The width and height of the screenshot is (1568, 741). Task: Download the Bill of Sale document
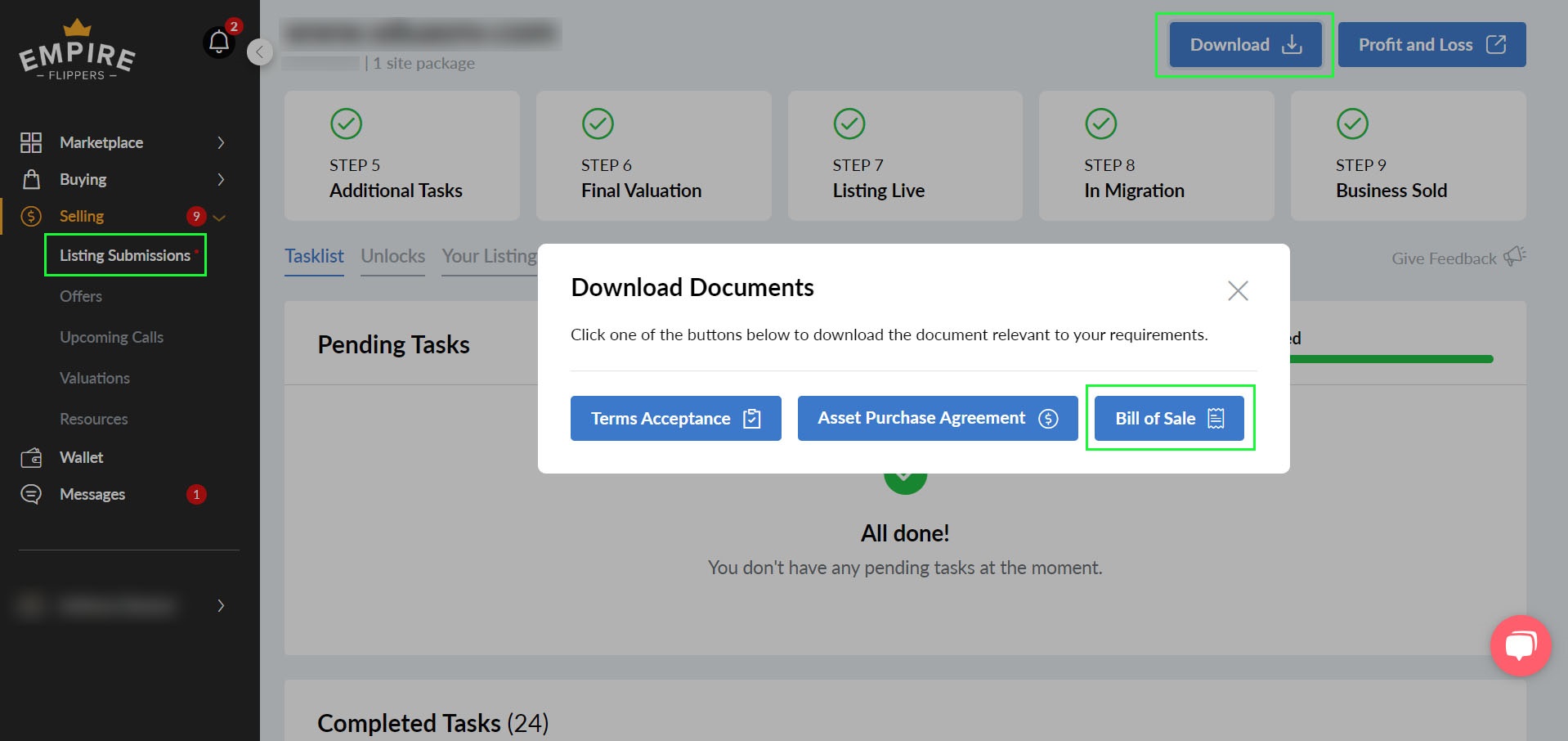click(1168, 418)
